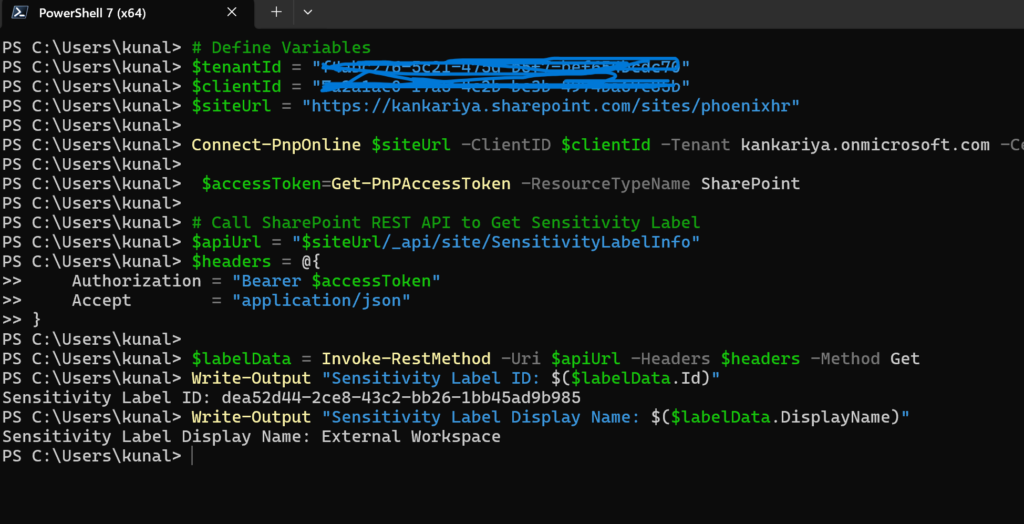Click the $apiUrl = assignment variable

pyautogui.click(x=225, y=242)
